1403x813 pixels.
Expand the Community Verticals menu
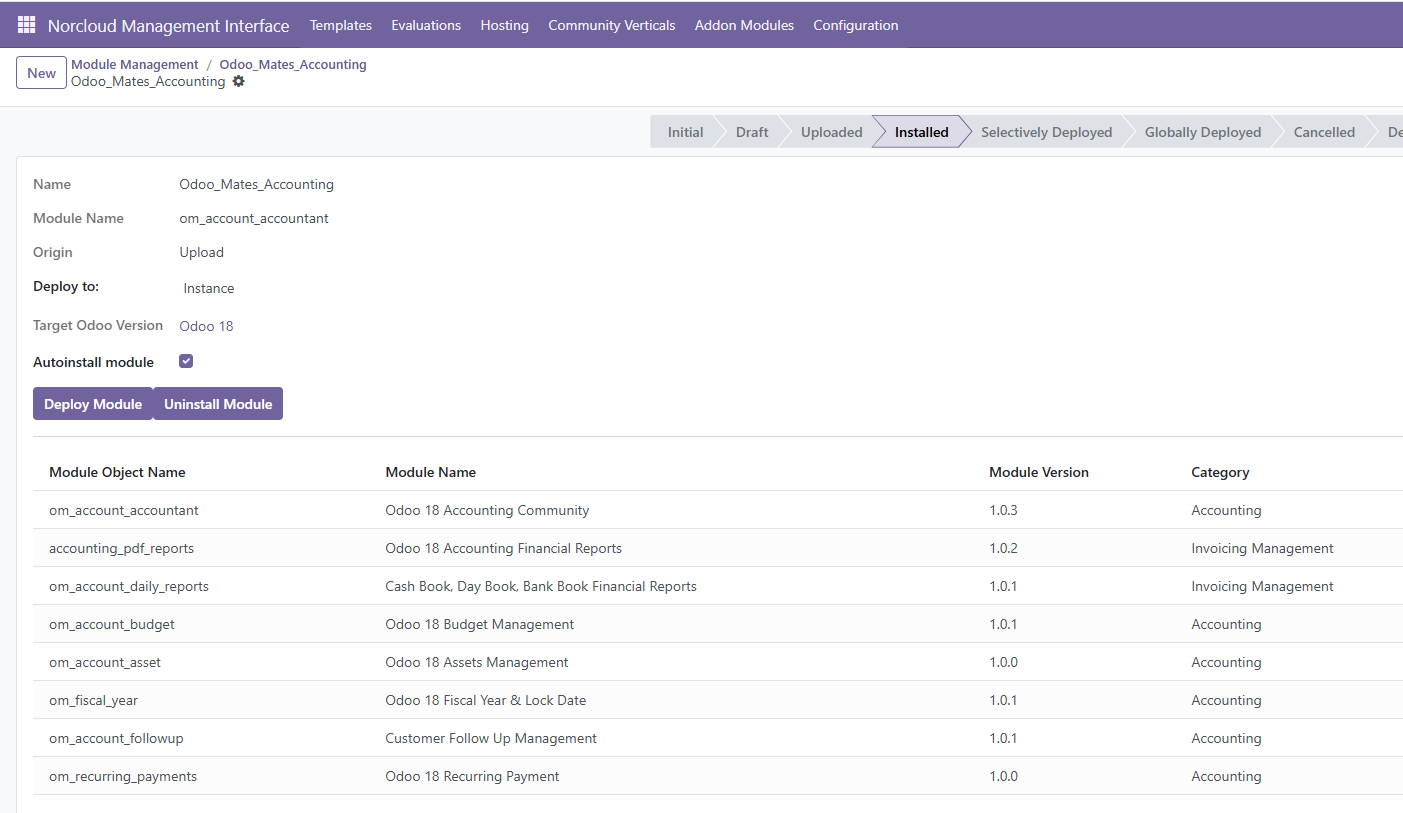coord(612,25)
